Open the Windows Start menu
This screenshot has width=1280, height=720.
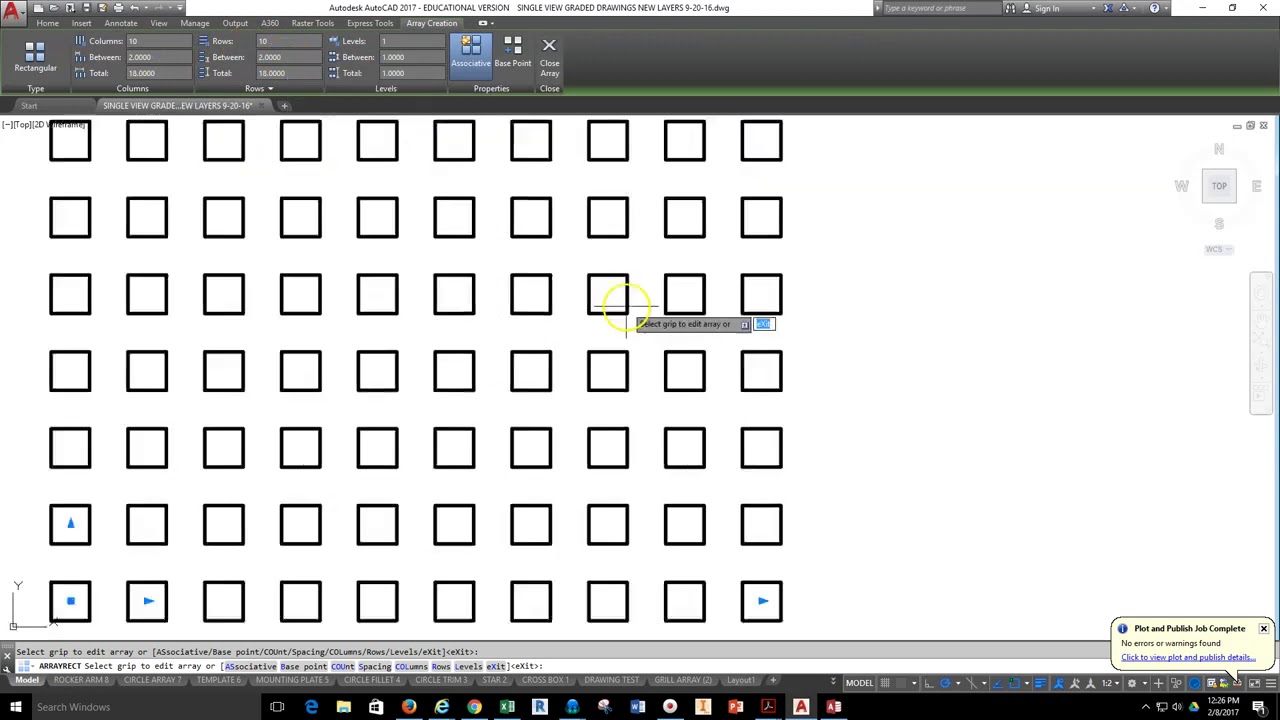[x=15, y=707]
